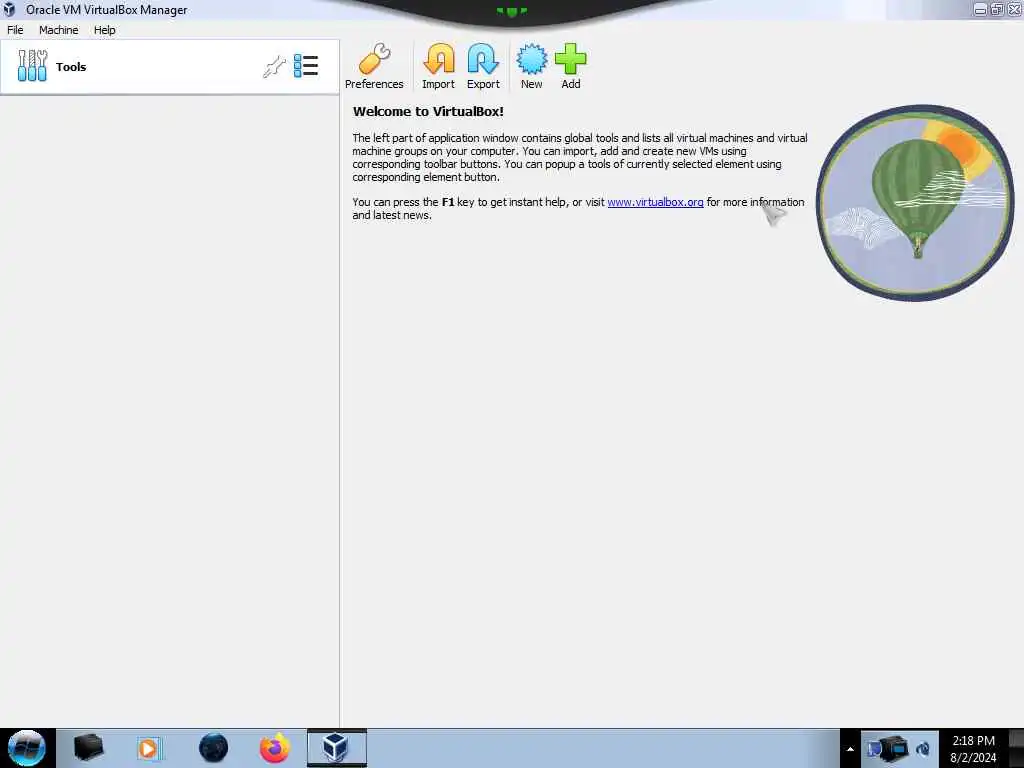
Task: Click the VirtualBox title bar icon
Action: (x=10, y=10)
